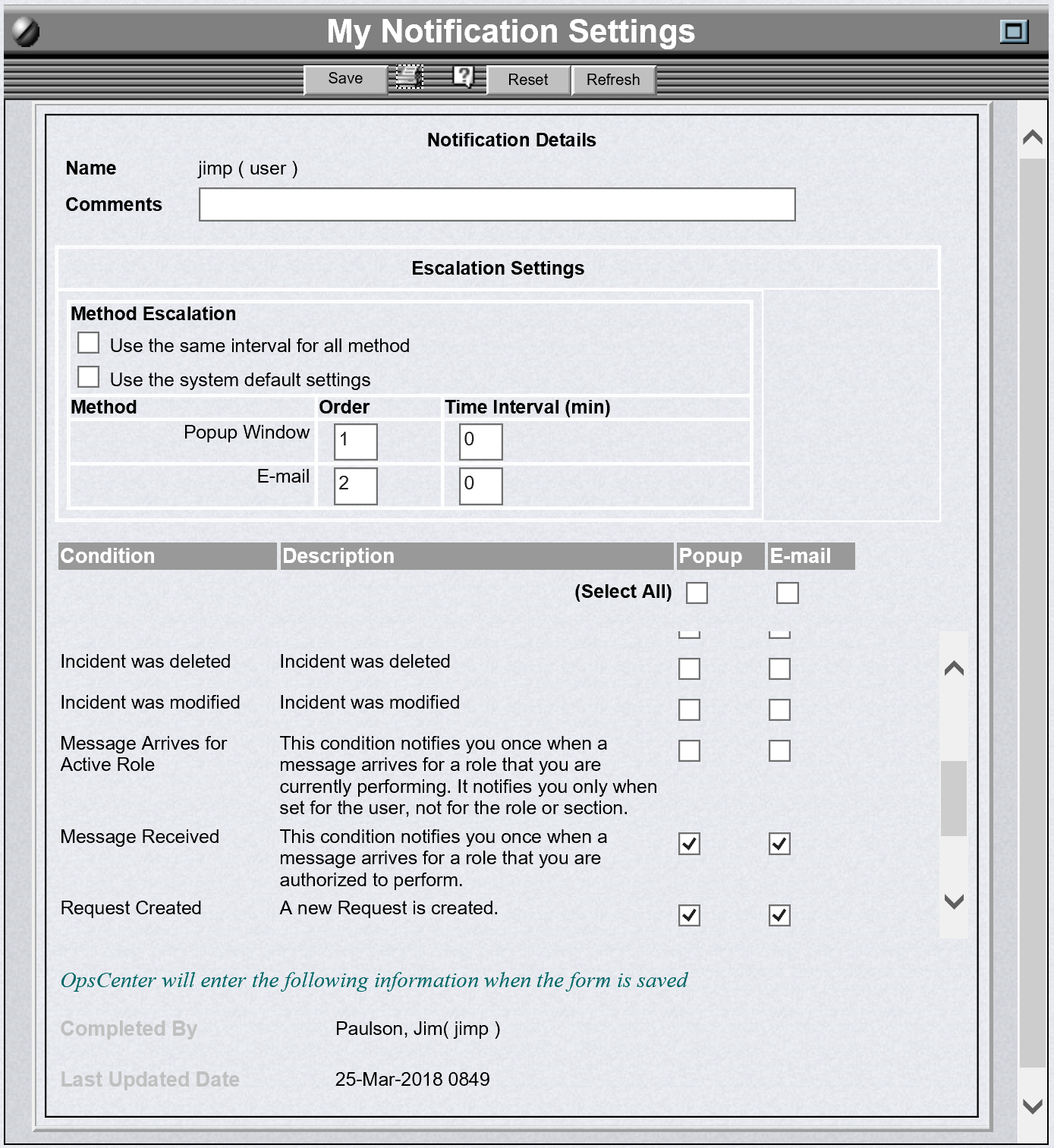Click the outer page scroll-up arrow
This screenshot has width=1054, height=1148.
coord(1032,137)
